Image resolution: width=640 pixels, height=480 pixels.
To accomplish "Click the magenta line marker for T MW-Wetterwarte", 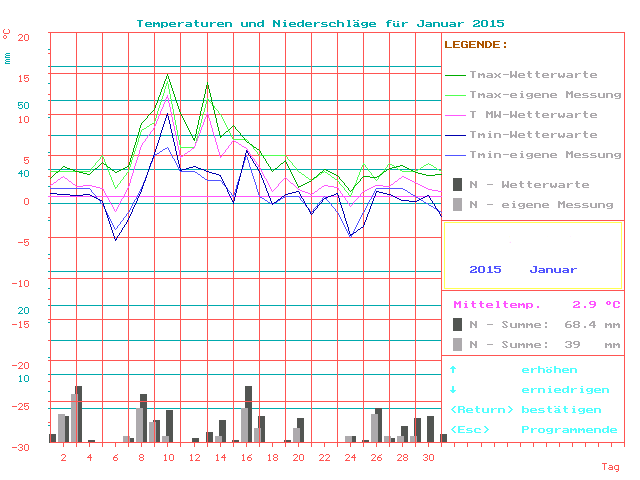I will 455,115.
